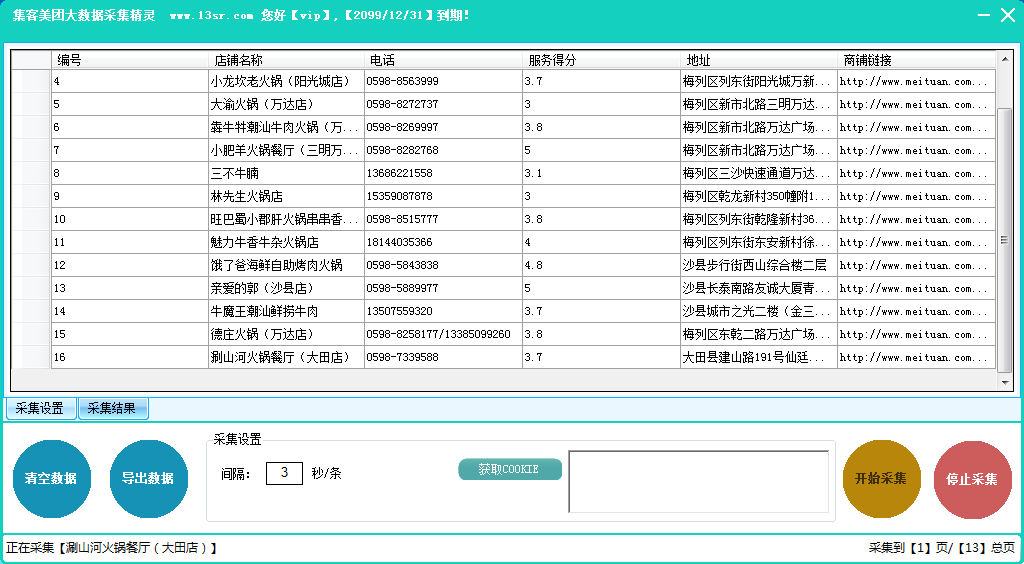Click the table scrollbar down arrow
This screenshot has width=1024, height=564.
pos(1004,383)
